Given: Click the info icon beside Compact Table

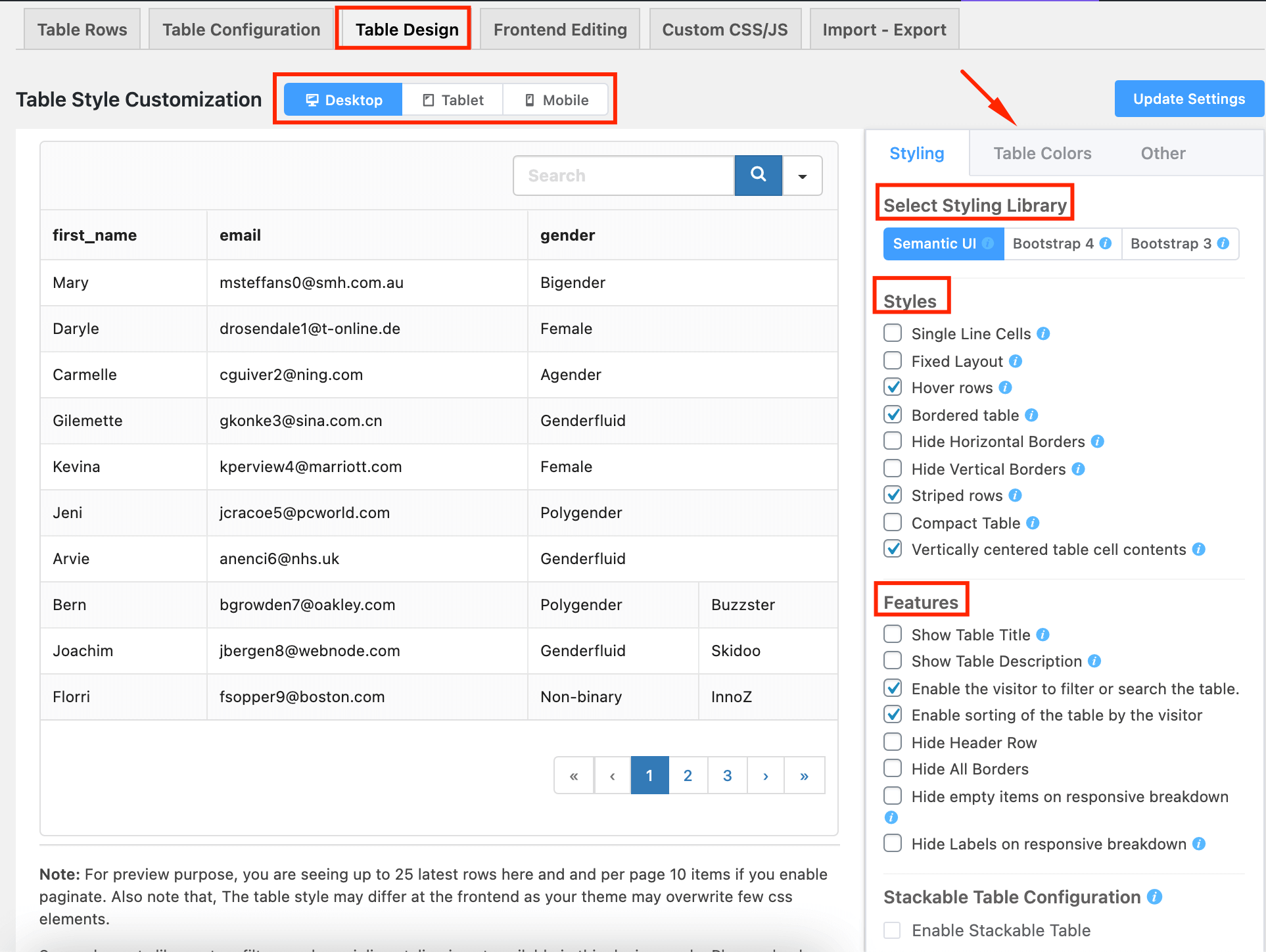Looking at the screenshot, I should (1033, 523).
